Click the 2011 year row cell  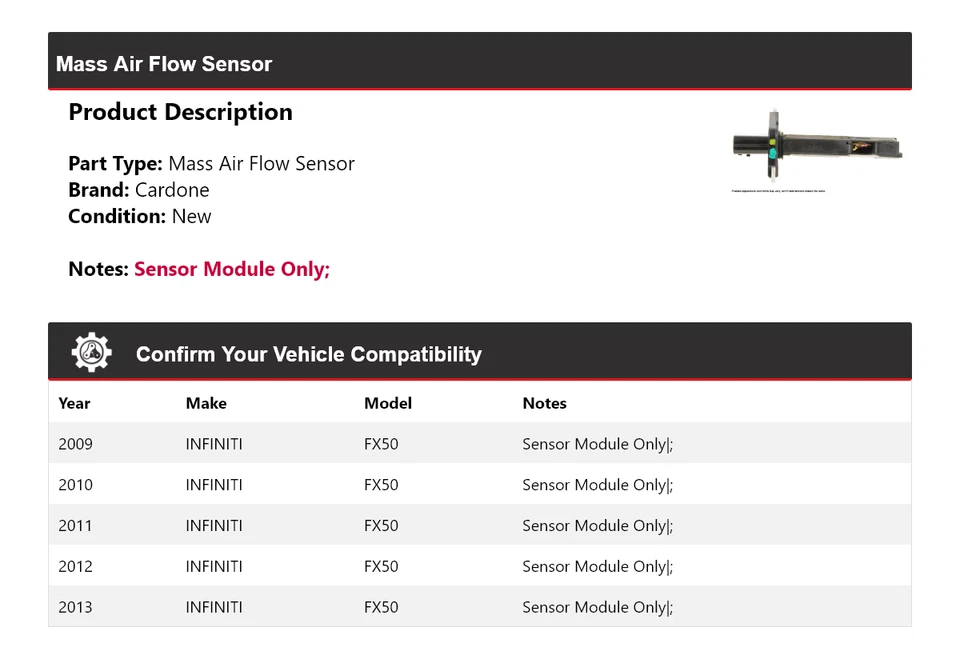point(75,526)
